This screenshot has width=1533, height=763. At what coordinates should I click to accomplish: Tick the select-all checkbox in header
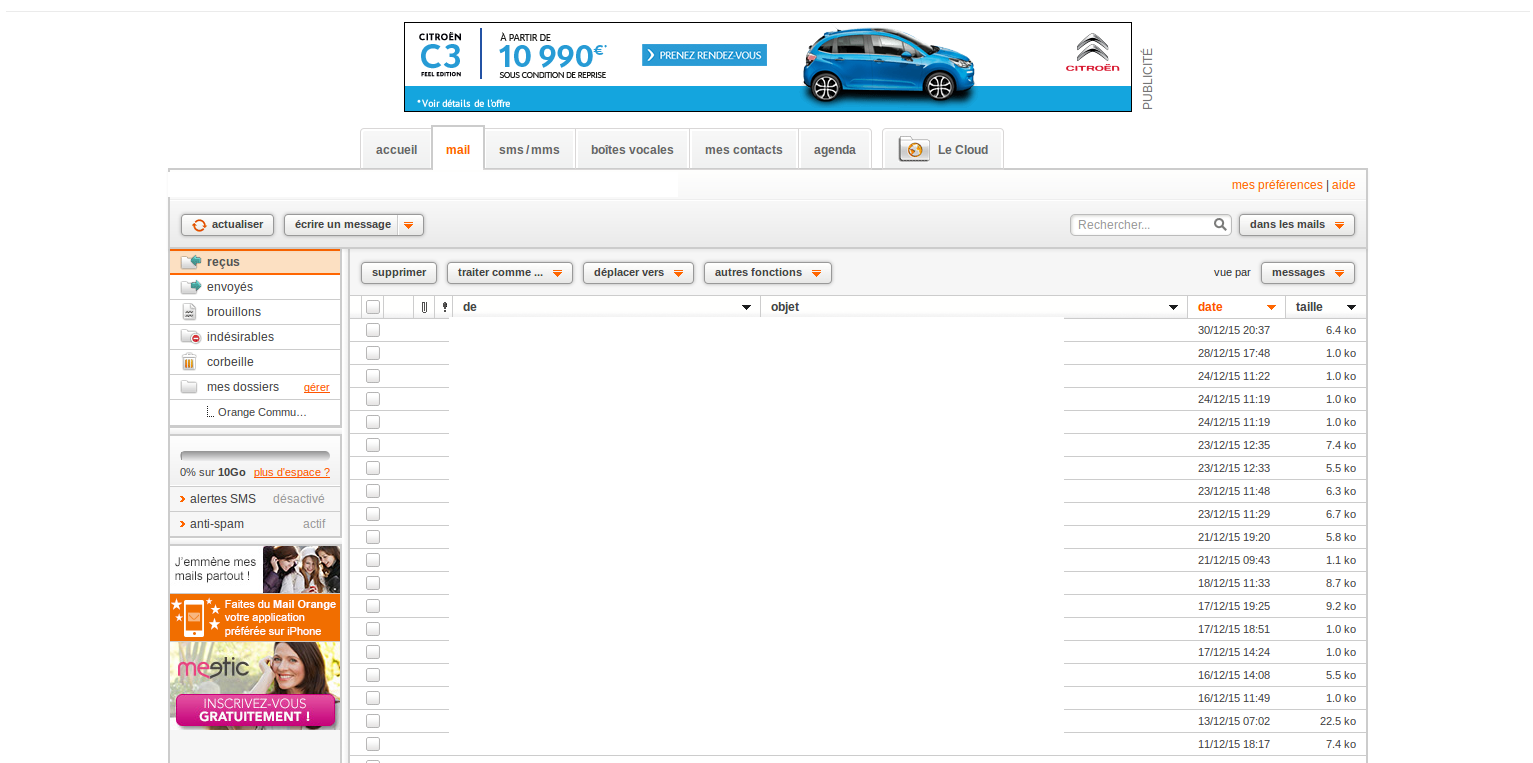pos(373,307)
